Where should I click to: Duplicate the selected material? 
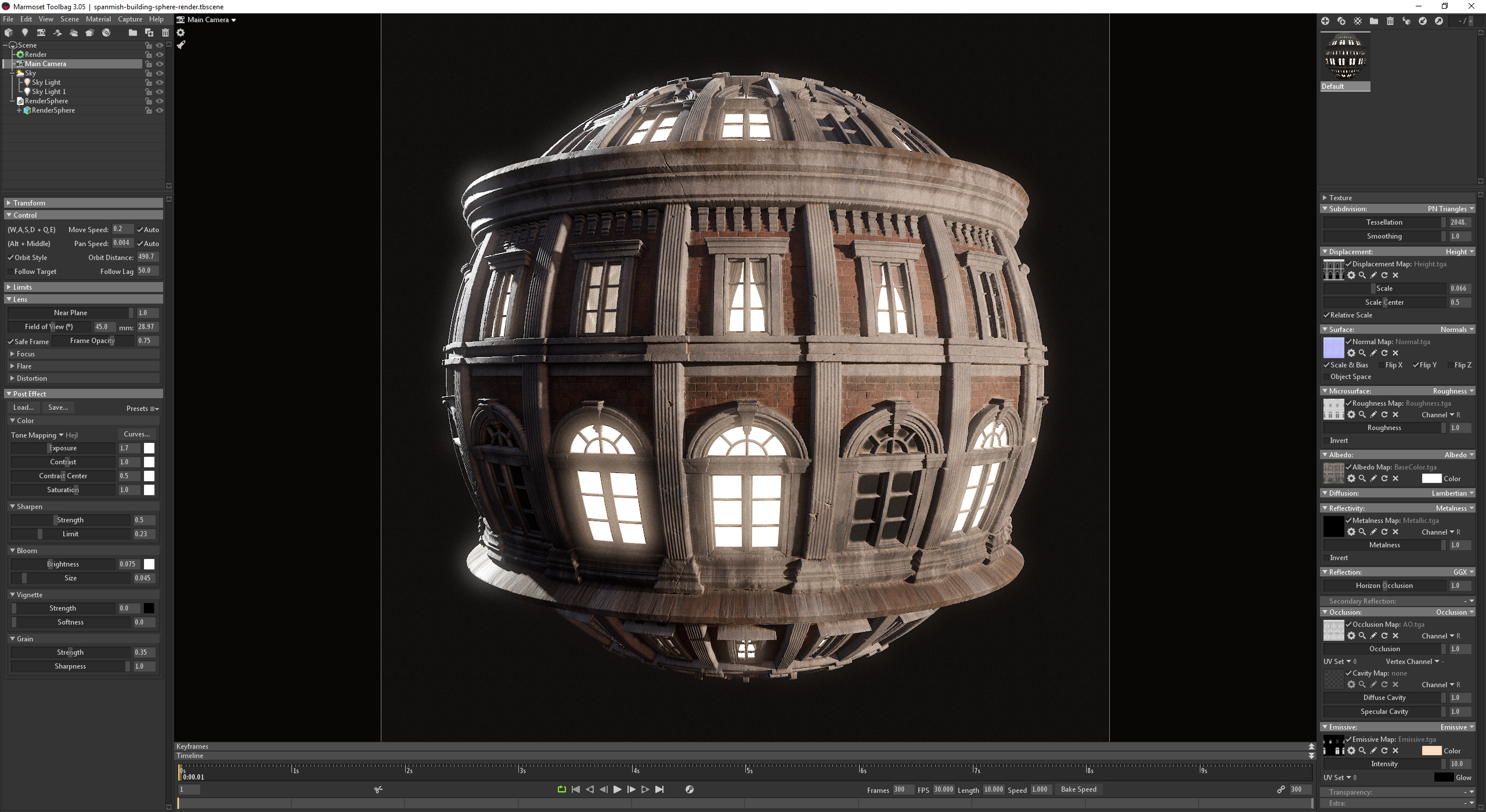[1341, 21]
